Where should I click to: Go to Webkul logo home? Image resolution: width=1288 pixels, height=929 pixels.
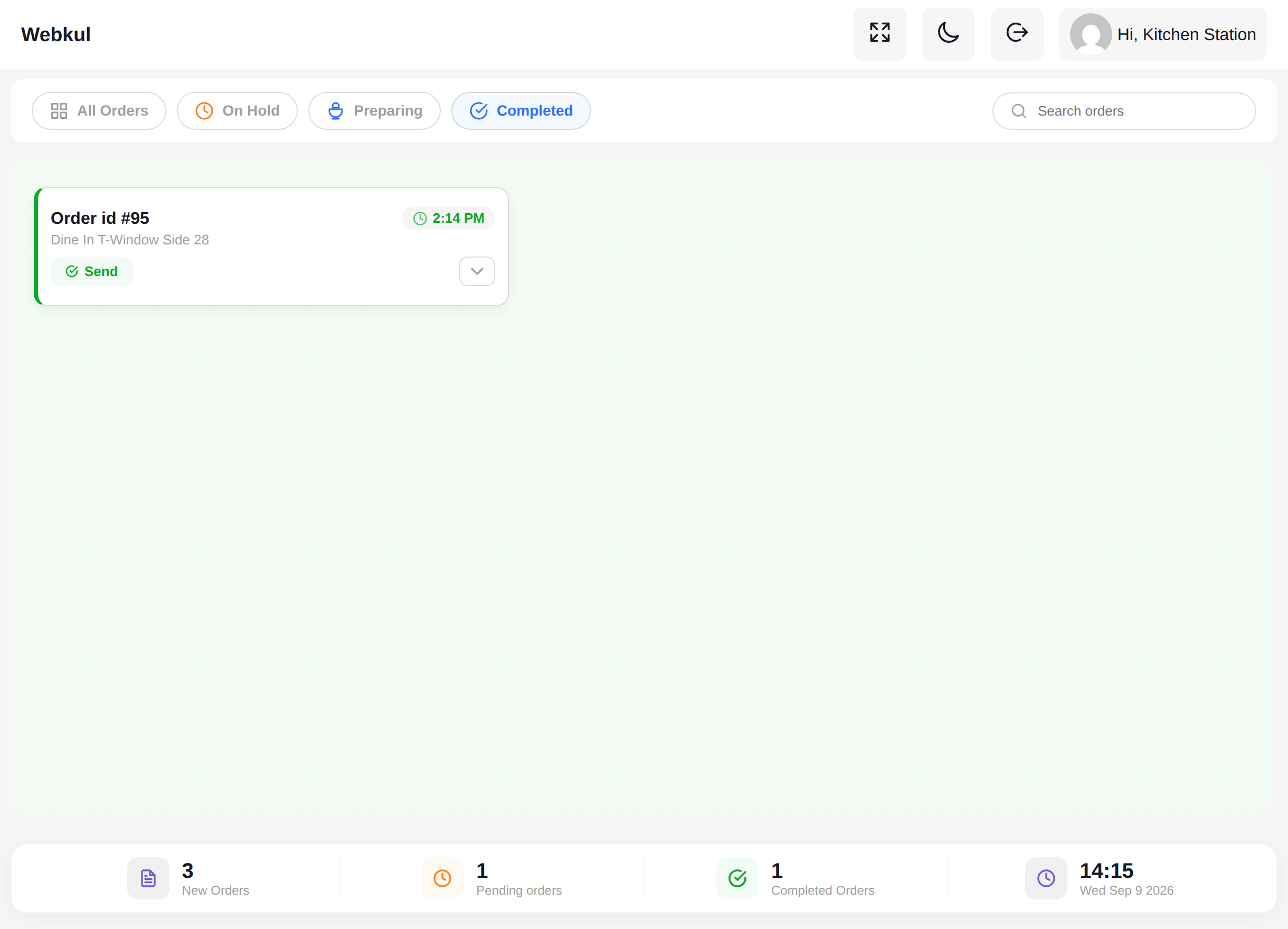pyautogui.click(x=55, y=35)
